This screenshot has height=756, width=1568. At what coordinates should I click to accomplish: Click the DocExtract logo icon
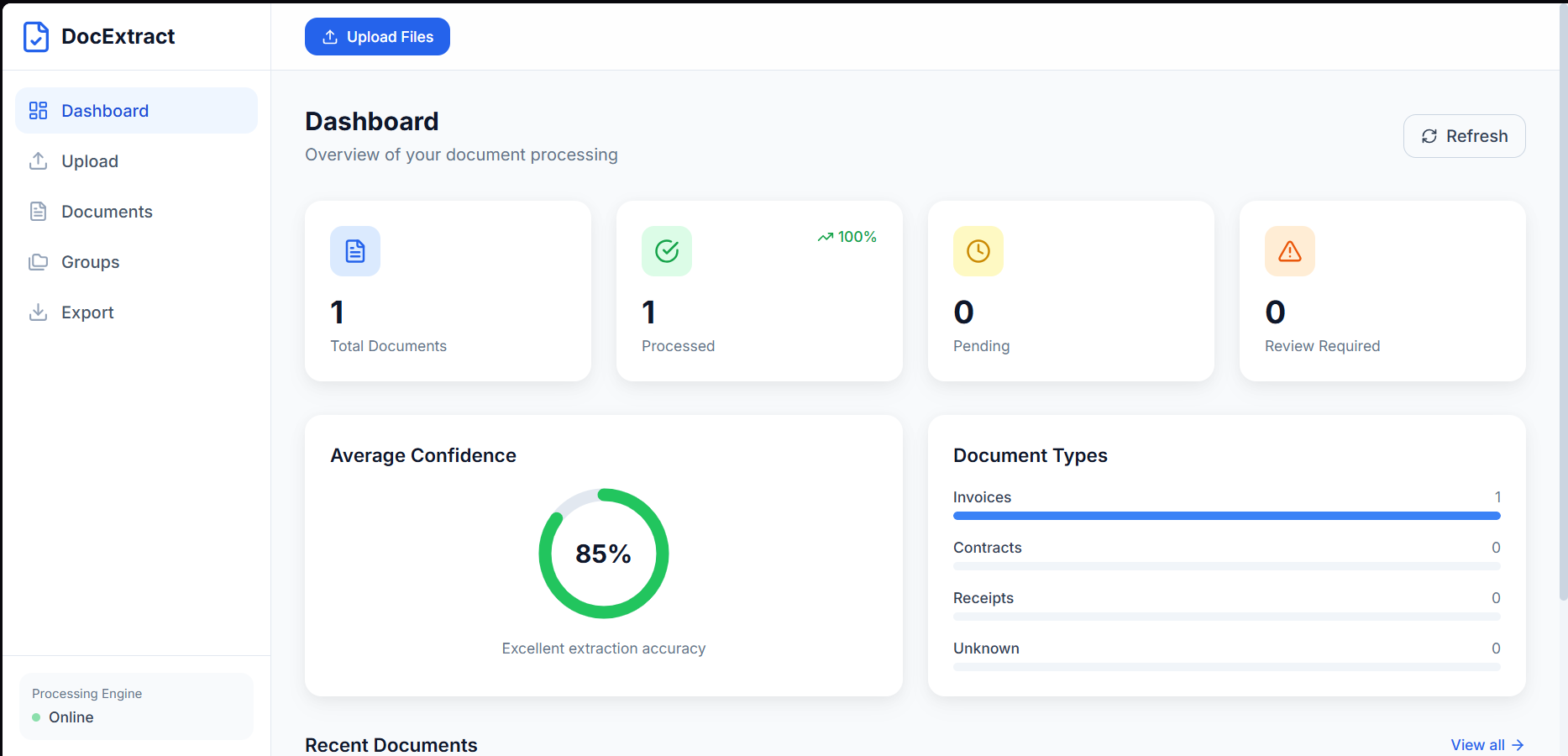pyautogui.click(x=36, y=37)
